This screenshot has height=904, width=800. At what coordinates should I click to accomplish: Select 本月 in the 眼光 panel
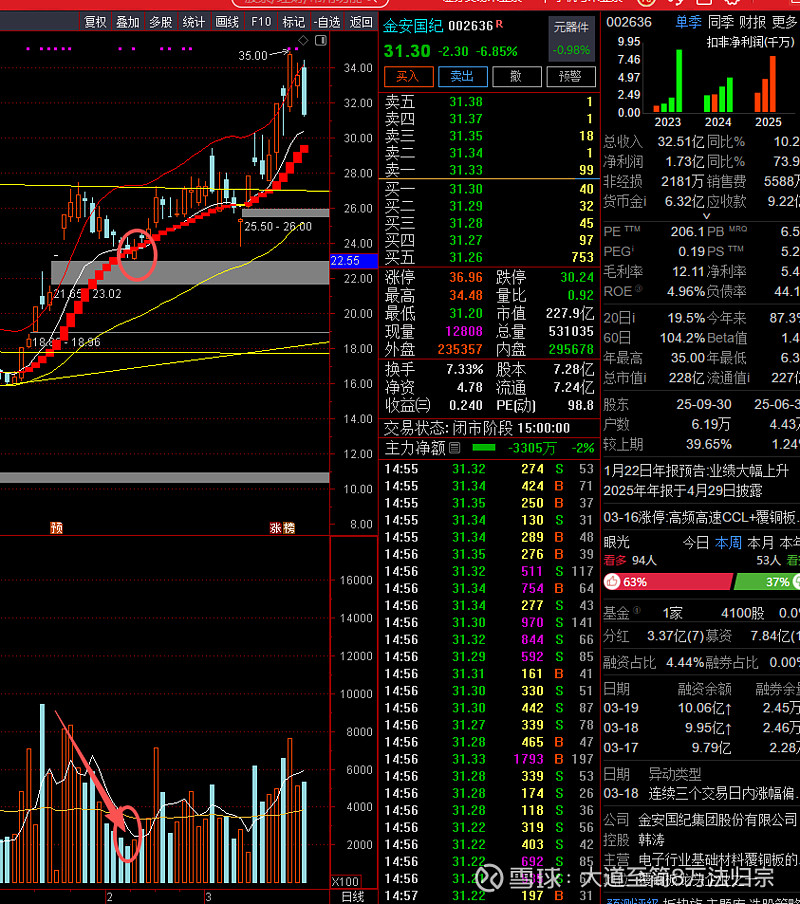(x=760, y=543)
